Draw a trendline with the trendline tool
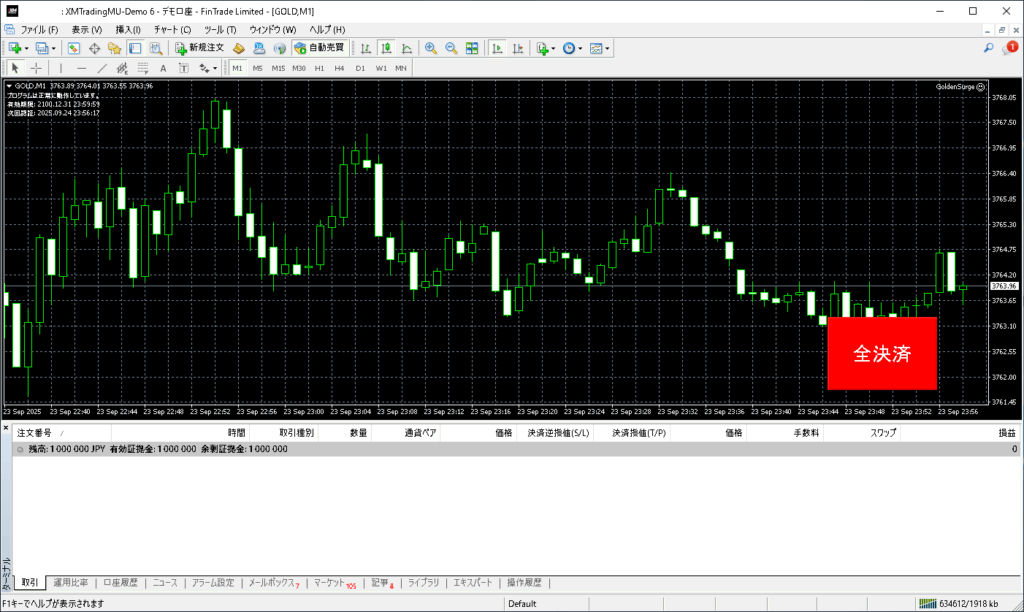This screenshot has width=1024, height=612. click(101, 68)
